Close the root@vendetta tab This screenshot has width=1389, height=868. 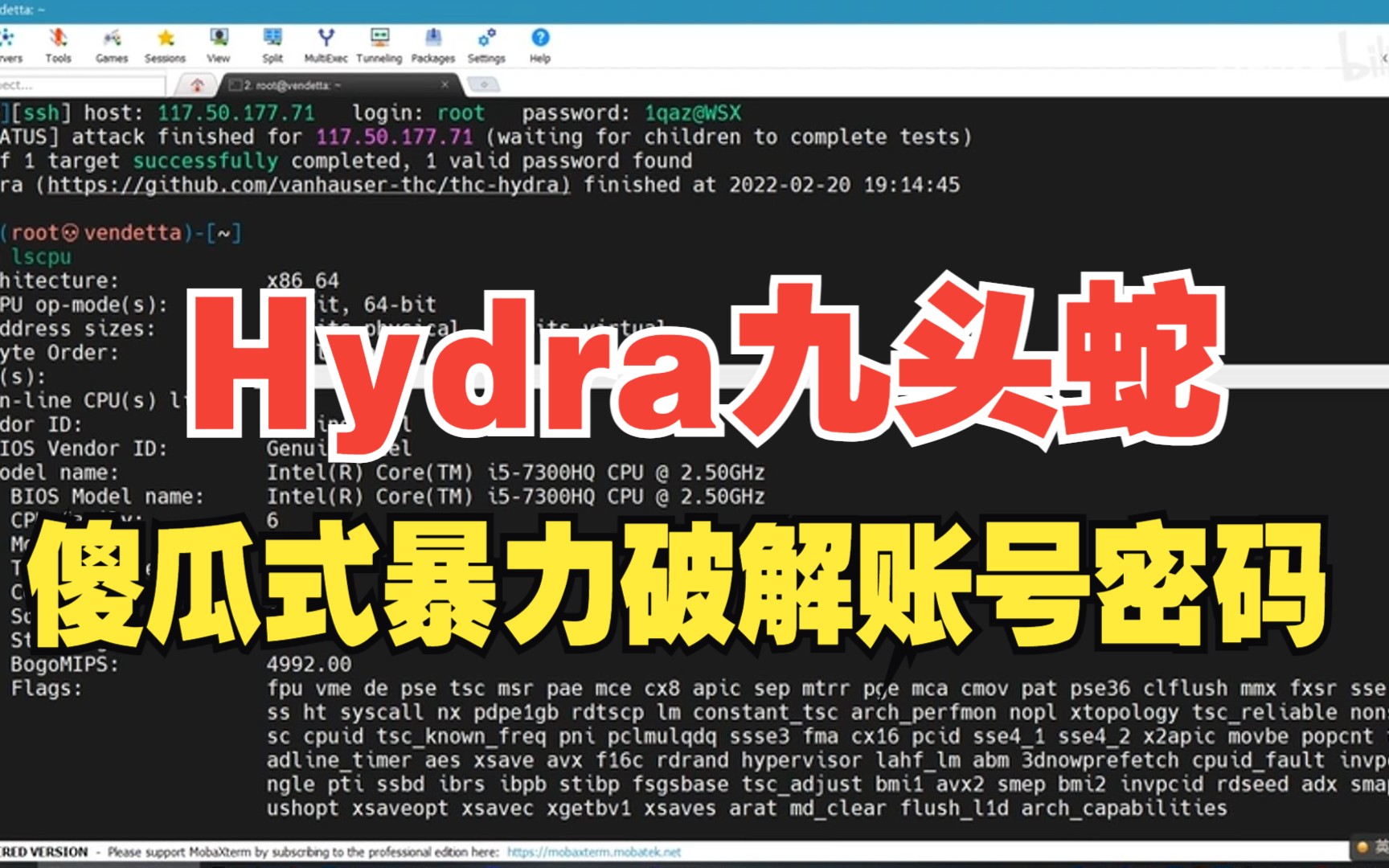tap(445, 84)
